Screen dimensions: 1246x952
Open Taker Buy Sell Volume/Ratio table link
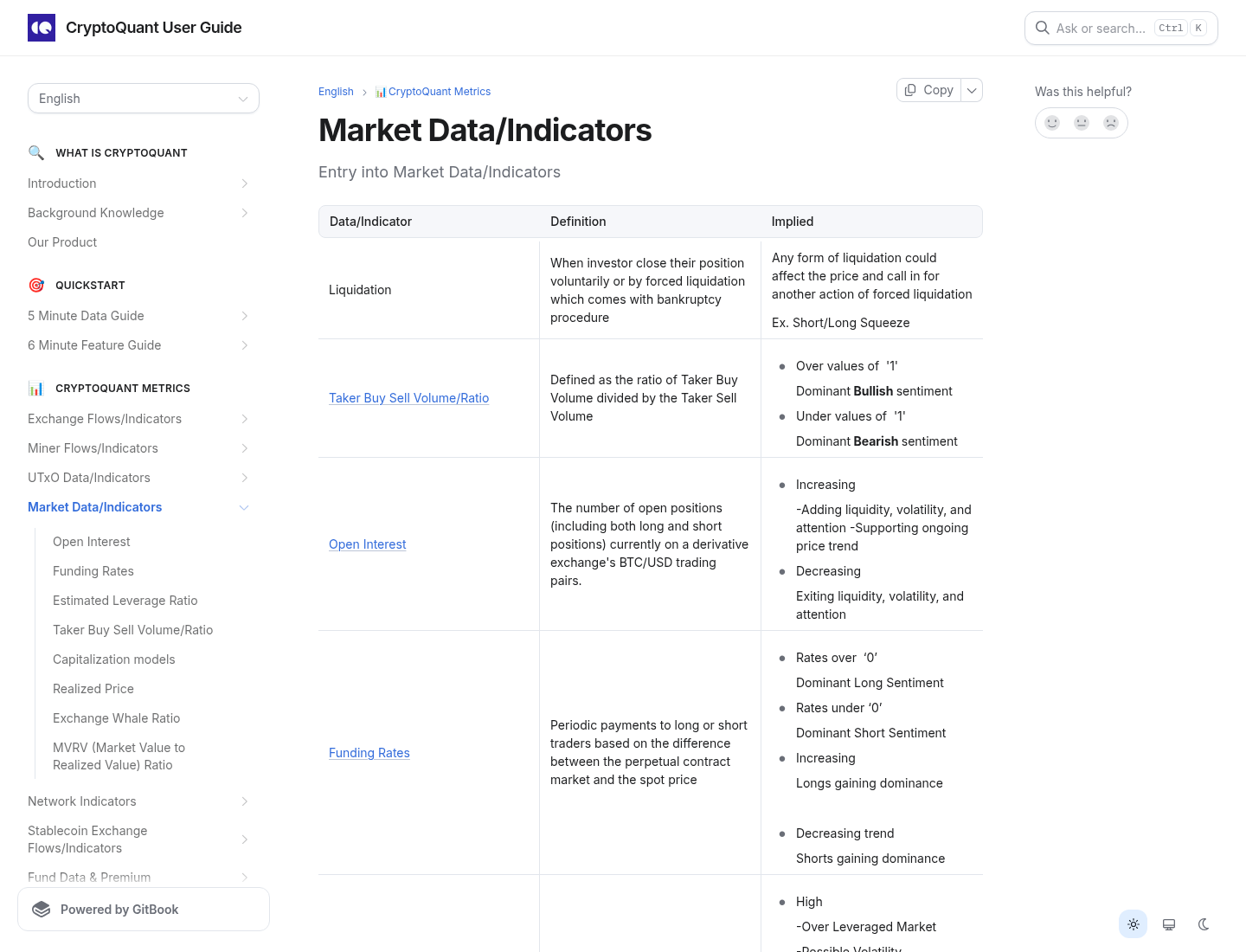tap(409, 398)
